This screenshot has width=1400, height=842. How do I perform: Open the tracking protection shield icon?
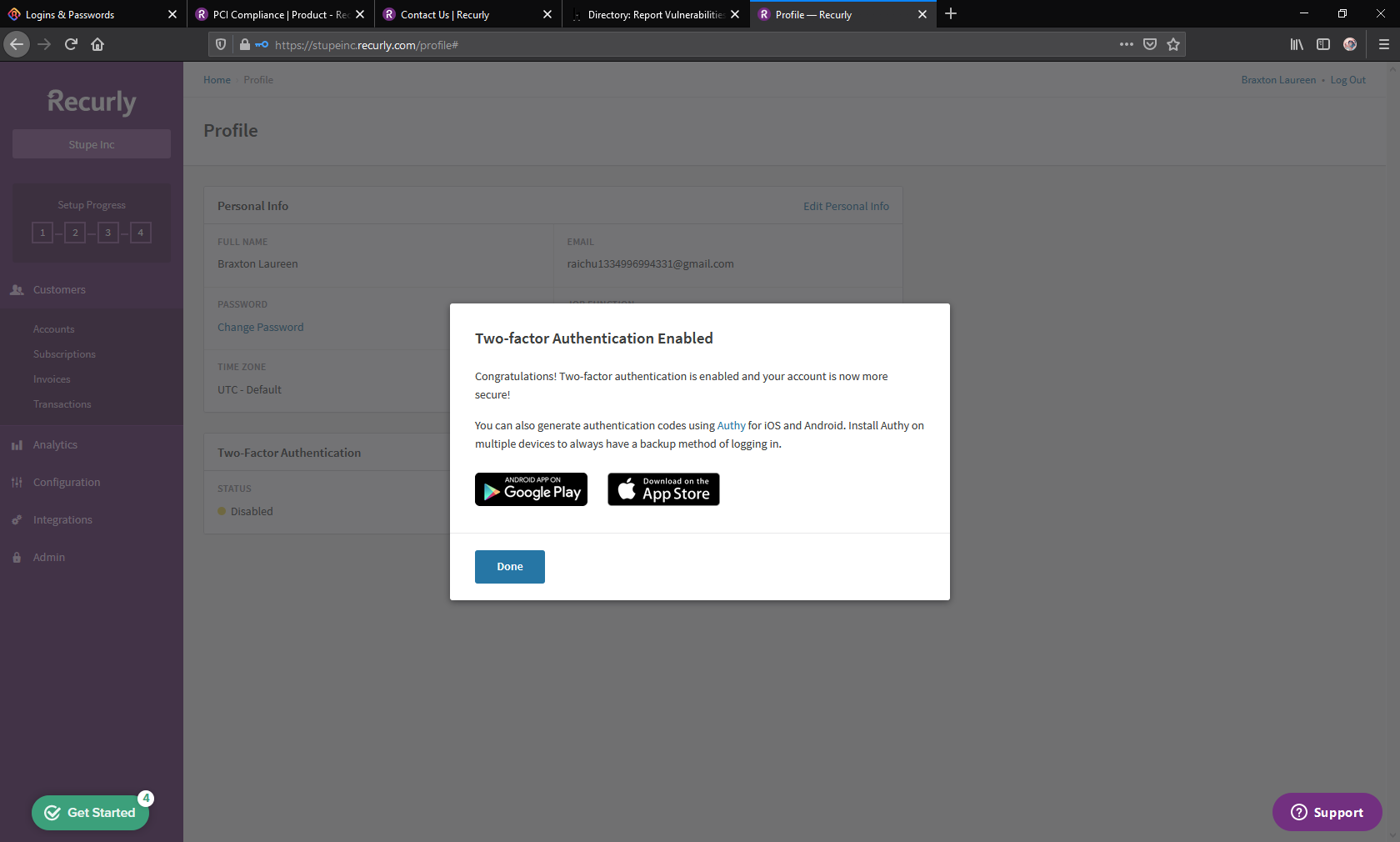[x=221, y=45]
